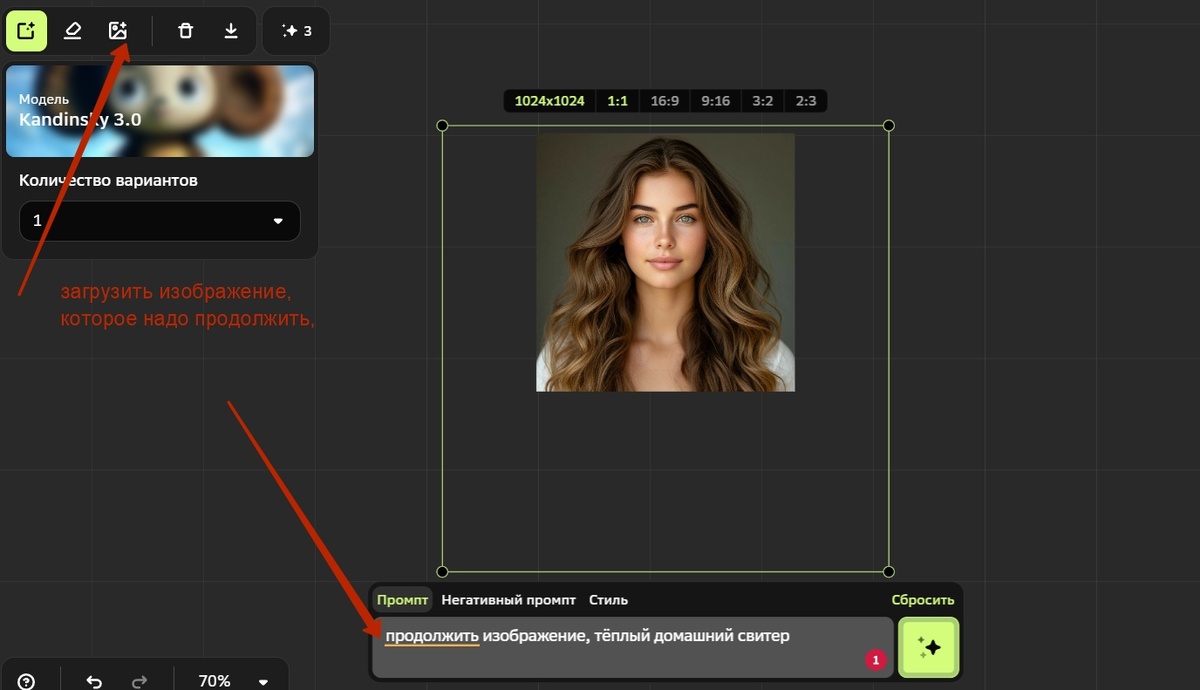Click the top-right frame corner handle
Screen dimensions: 1200x690
point(889,126)
